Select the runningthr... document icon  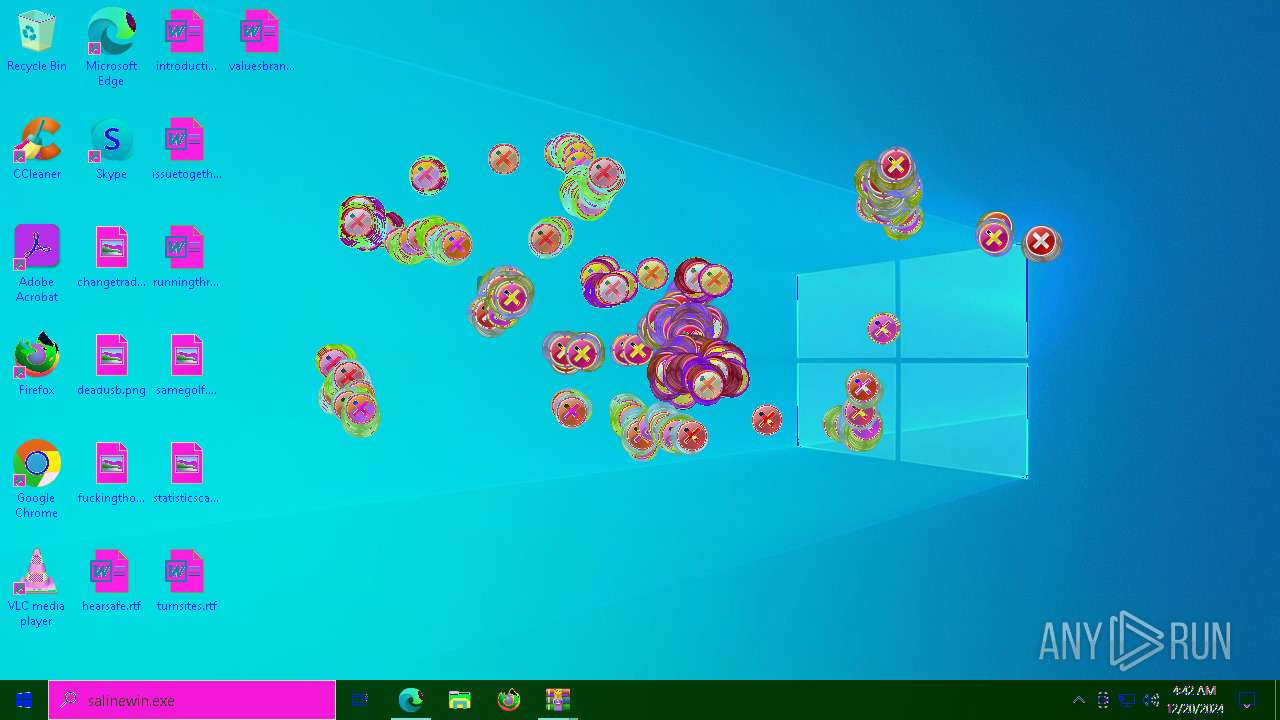185,258
